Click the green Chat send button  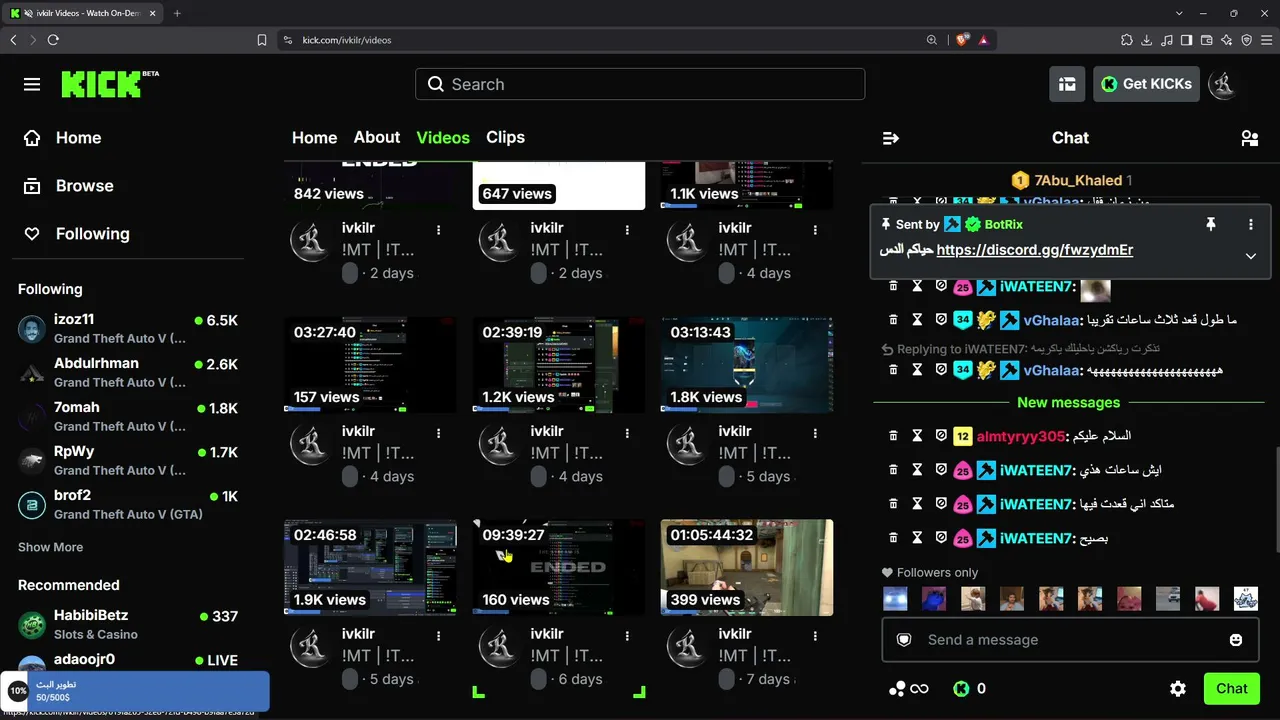[1232, 689]
